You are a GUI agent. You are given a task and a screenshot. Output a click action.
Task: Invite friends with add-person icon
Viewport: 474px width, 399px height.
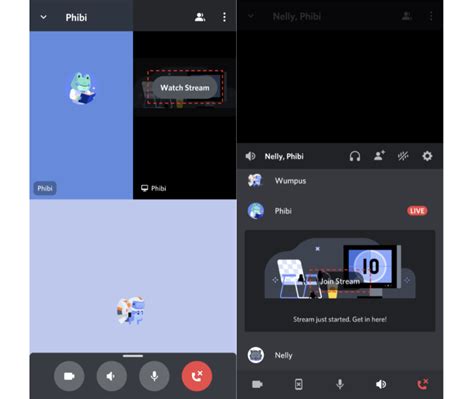379,156
